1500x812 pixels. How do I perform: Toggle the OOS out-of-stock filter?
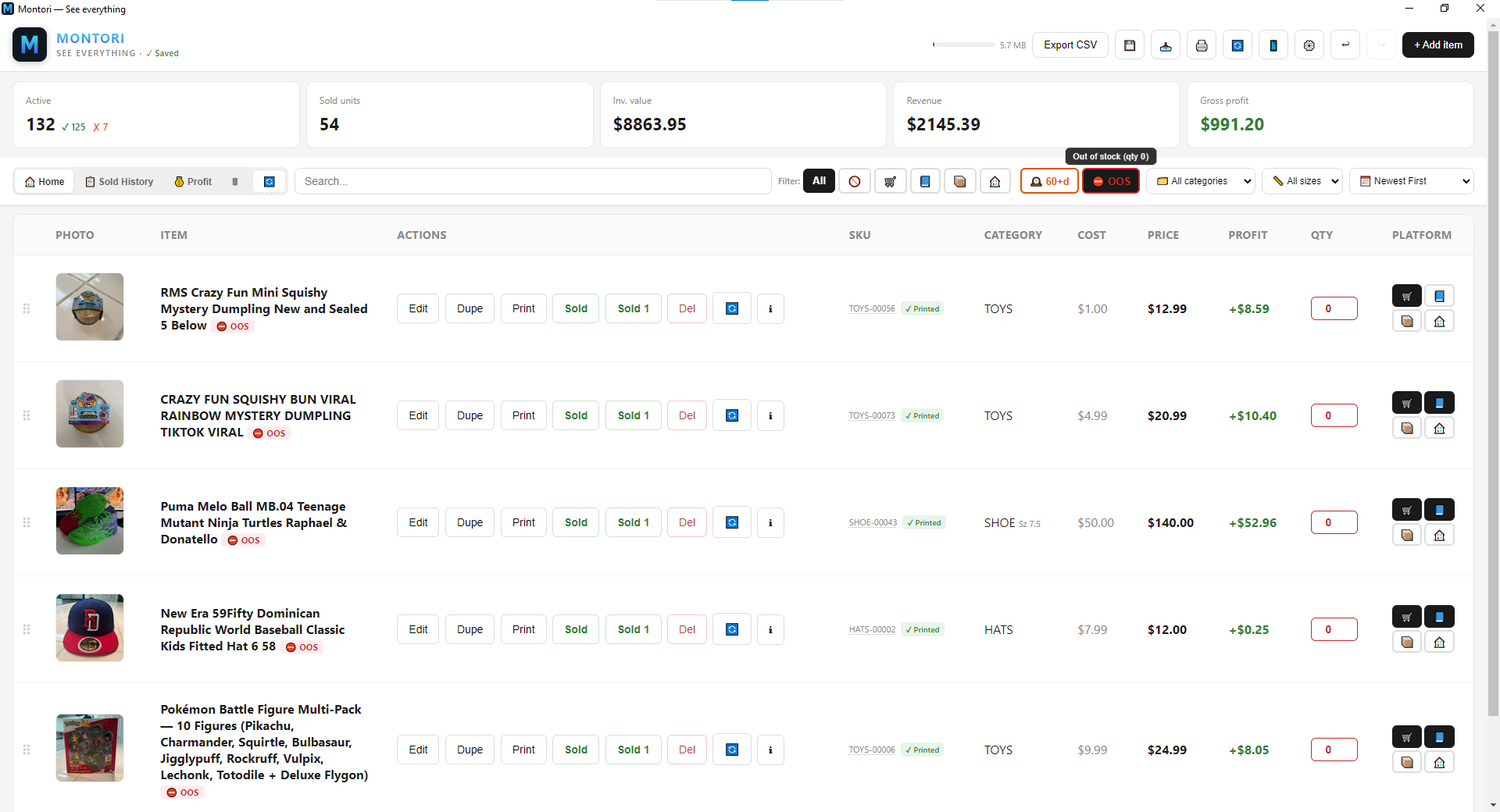(1111, 181)
